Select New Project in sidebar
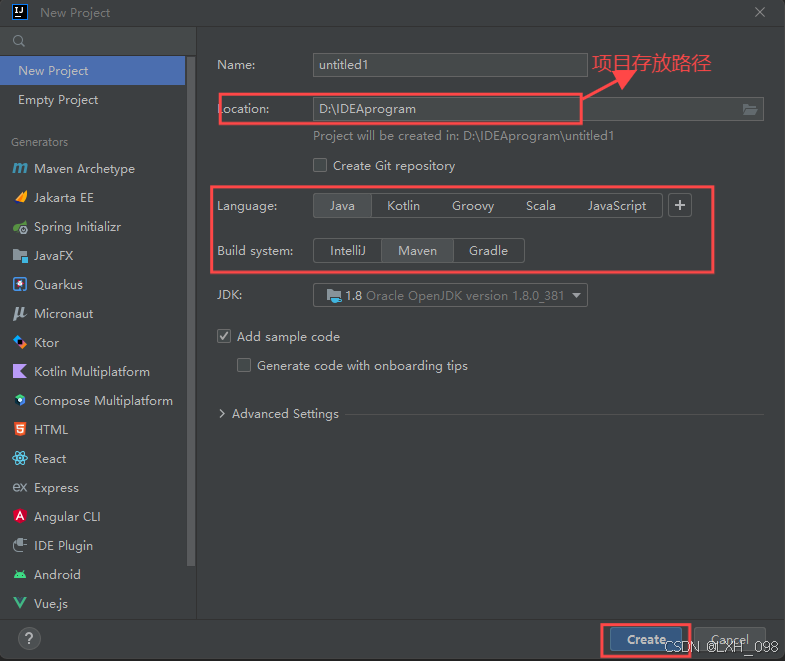Viewport: 785px width, 661px height. point(93,71)
